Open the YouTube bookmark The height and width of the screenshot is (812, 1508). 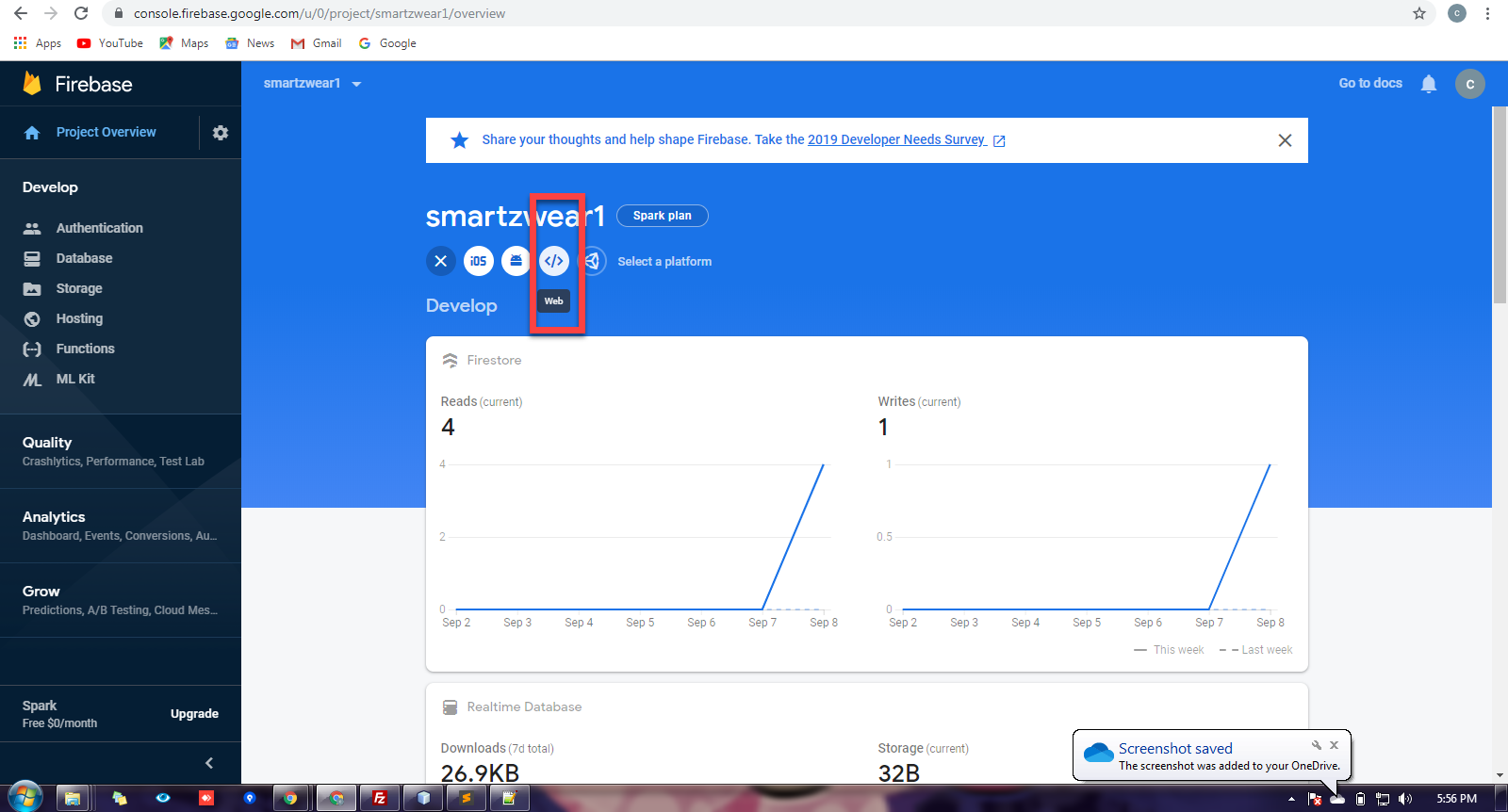[110, 43]
